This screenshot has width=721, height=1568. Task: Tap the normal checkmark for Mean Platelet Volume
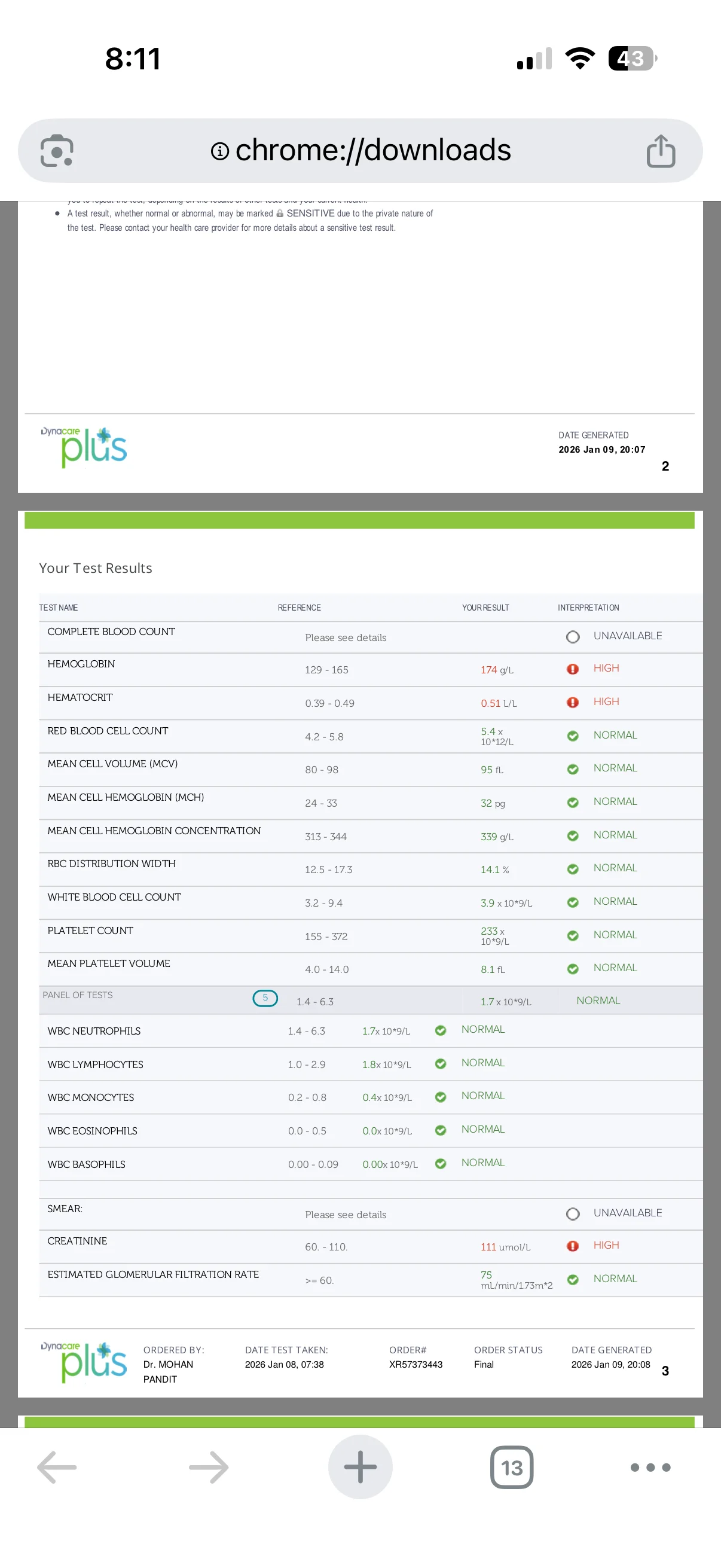click(573, 968)
